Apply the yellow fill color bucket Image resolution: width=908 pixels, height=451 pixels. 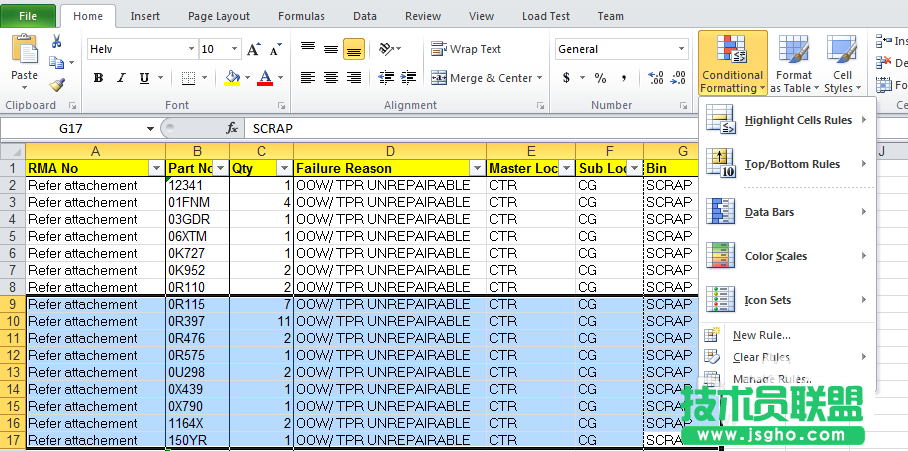(232, 78)
